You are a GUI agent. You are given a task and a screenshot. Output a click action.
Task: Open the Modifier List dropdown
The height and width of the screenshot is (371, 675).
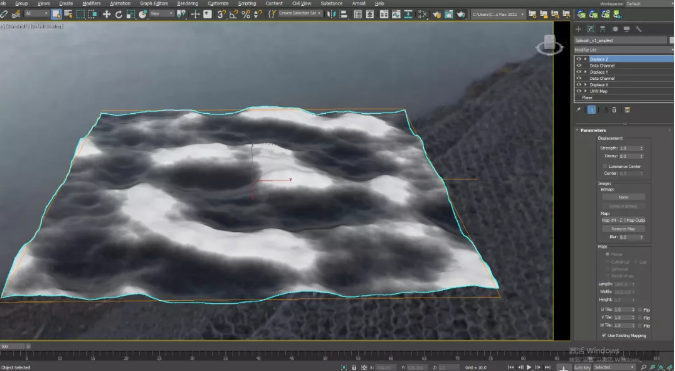click(x=624, y=50)
